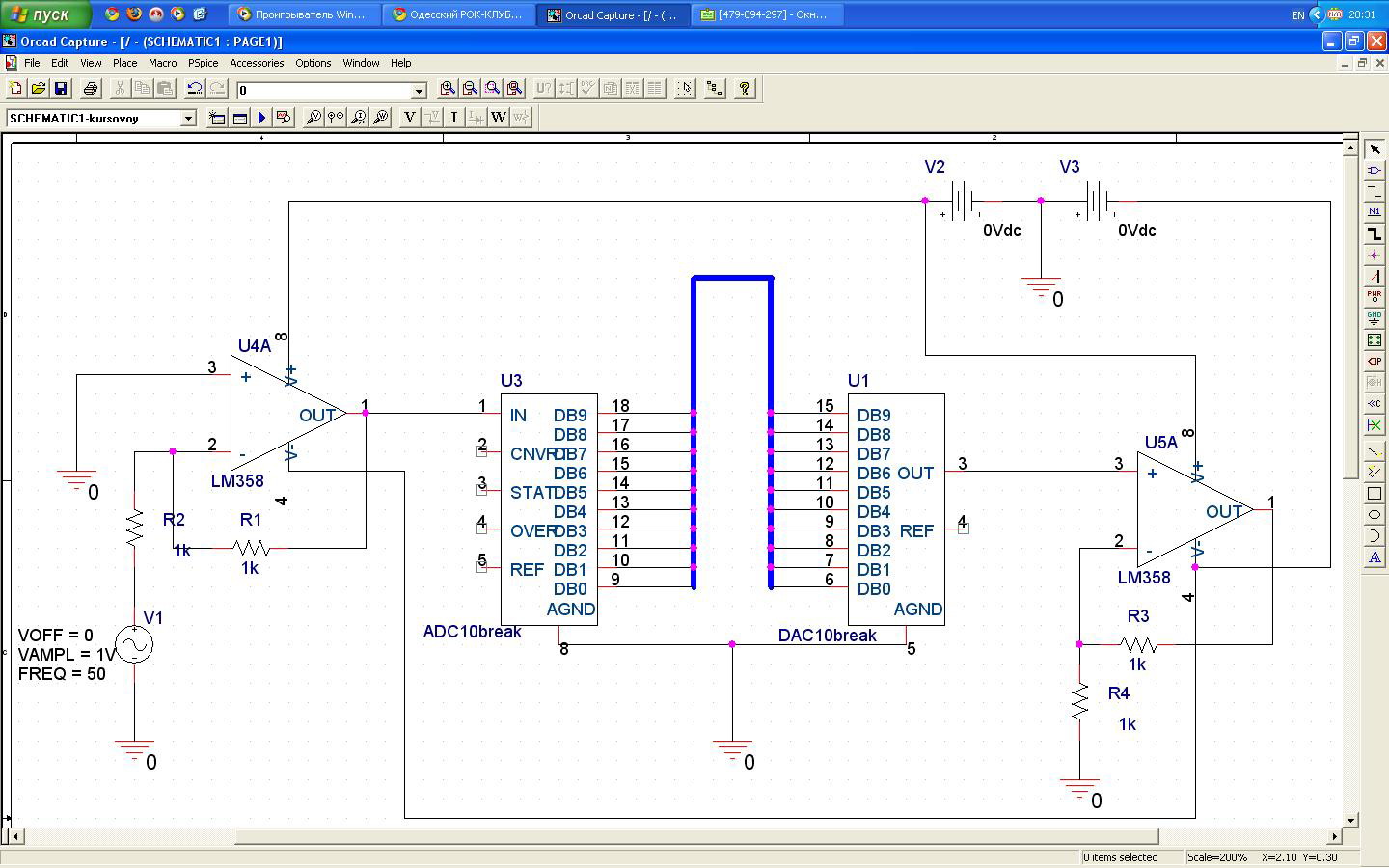Click the horizontal scrollbar thumb
The width and height of the screenshot is (1389, 868).
click(694, 836)
